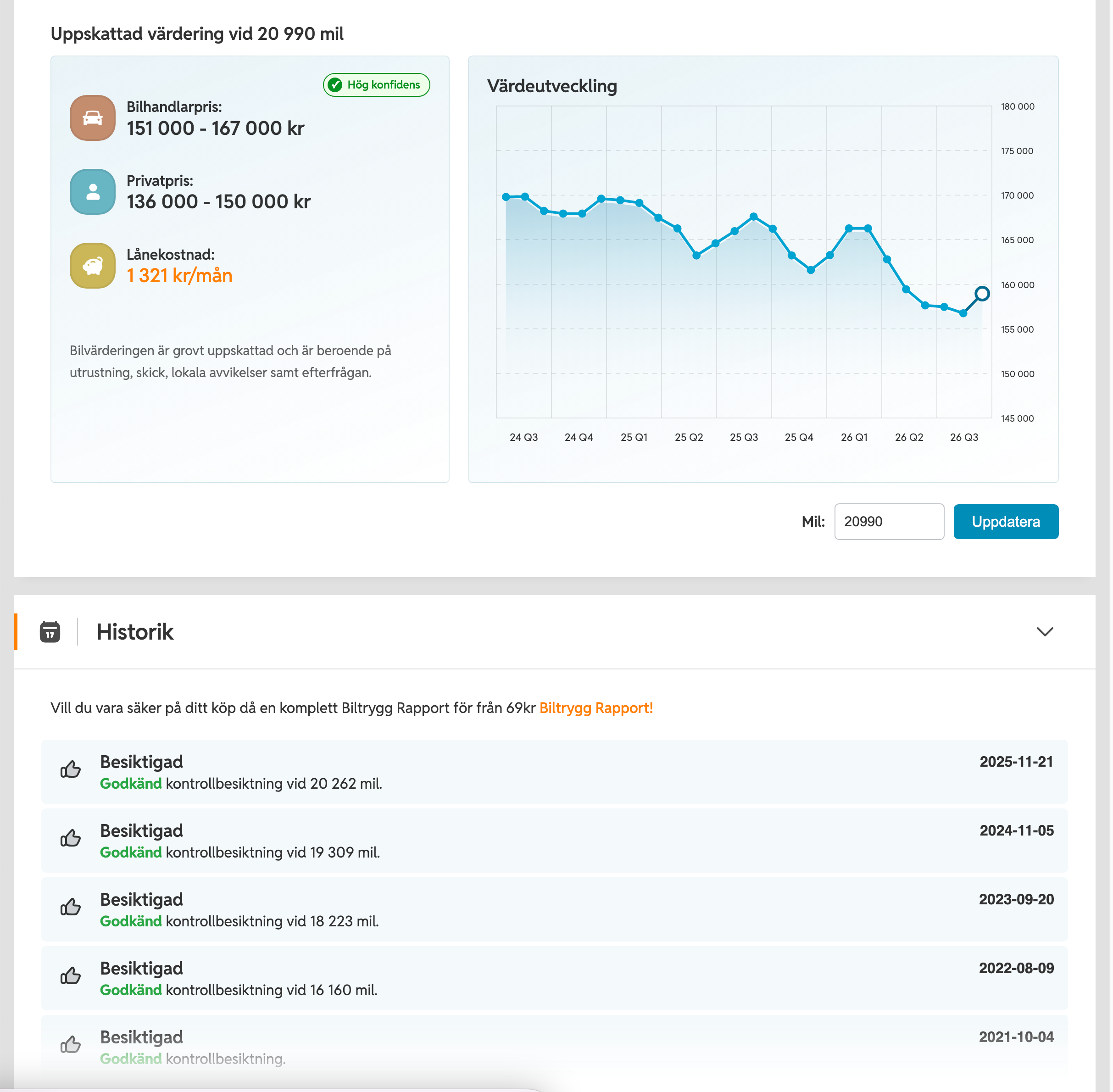
Task: Click the Uppdatera button
Action: tap(1006, 521)
